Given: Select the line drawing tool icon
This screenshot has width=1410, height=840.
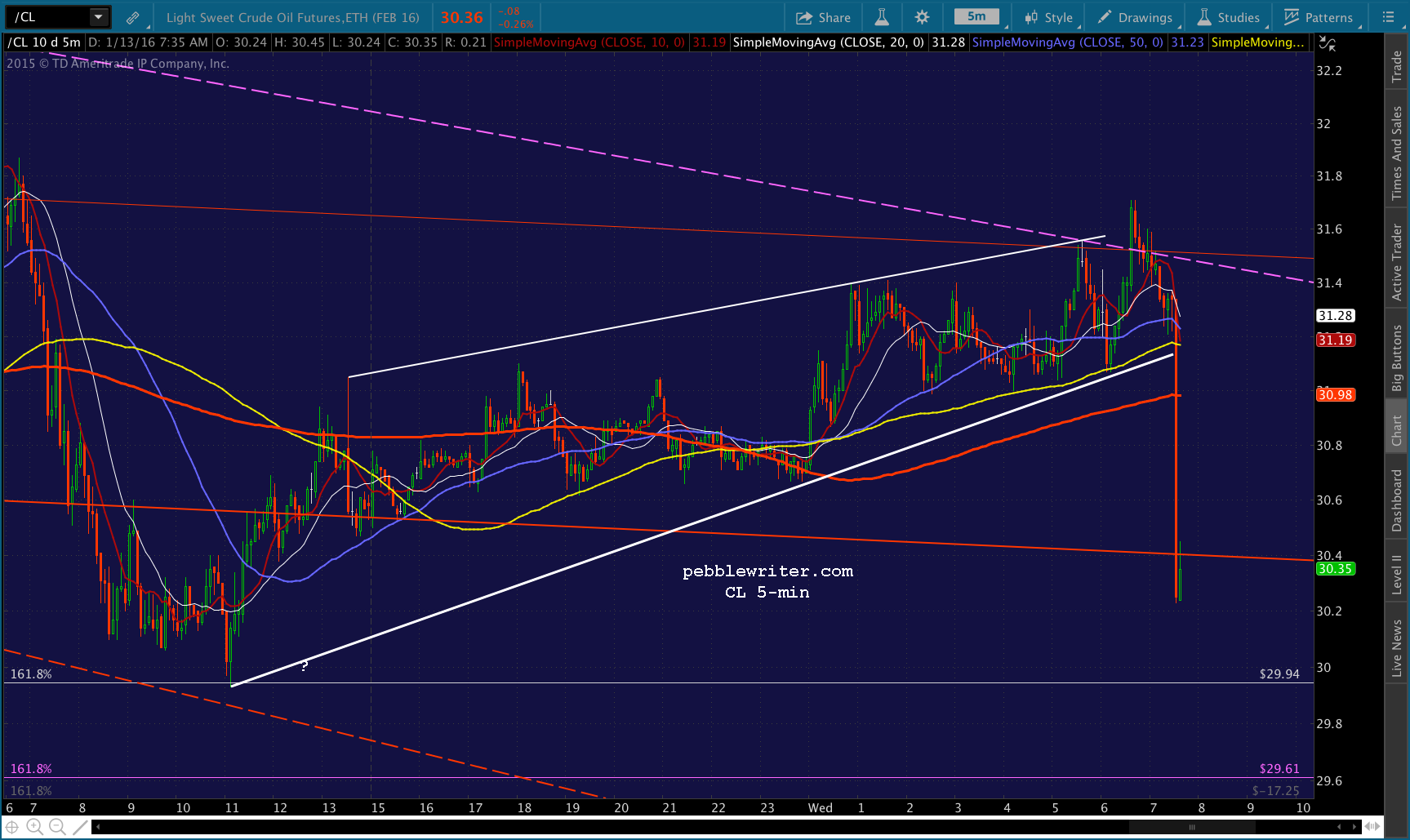Looking at the screenshot, I should click(80, 827).
